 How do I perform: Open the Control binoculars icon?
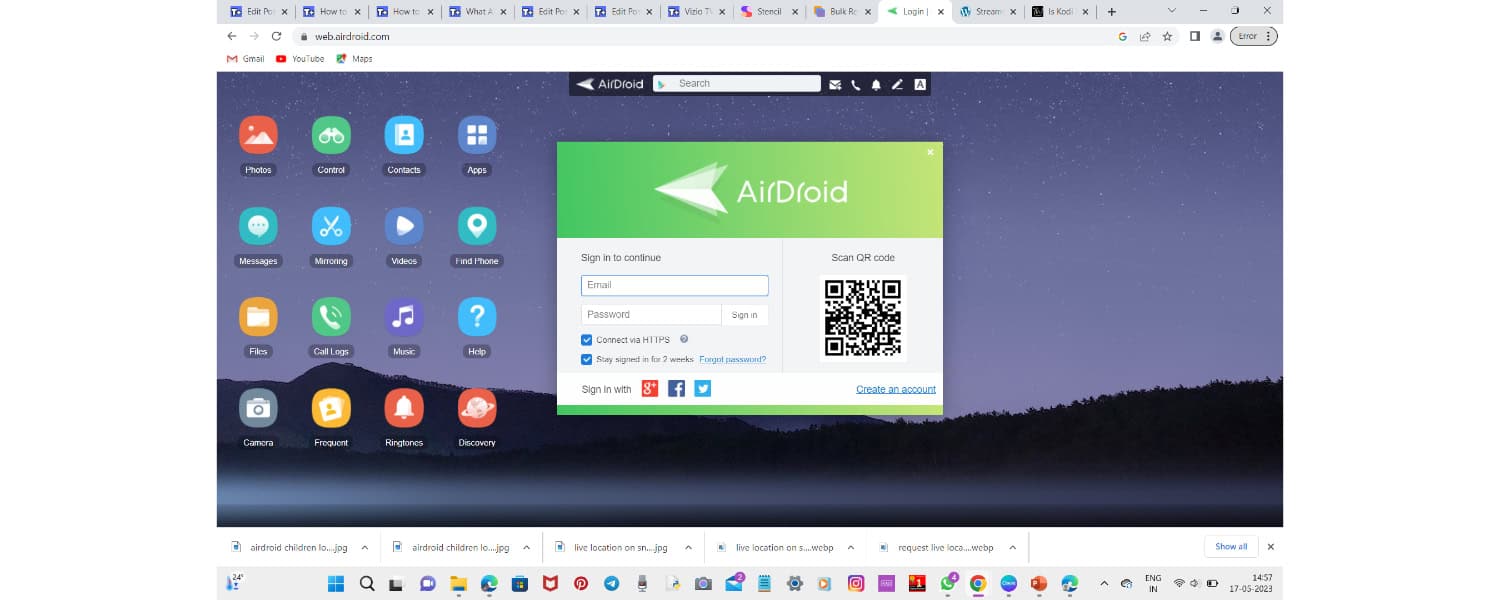[331, 135]
